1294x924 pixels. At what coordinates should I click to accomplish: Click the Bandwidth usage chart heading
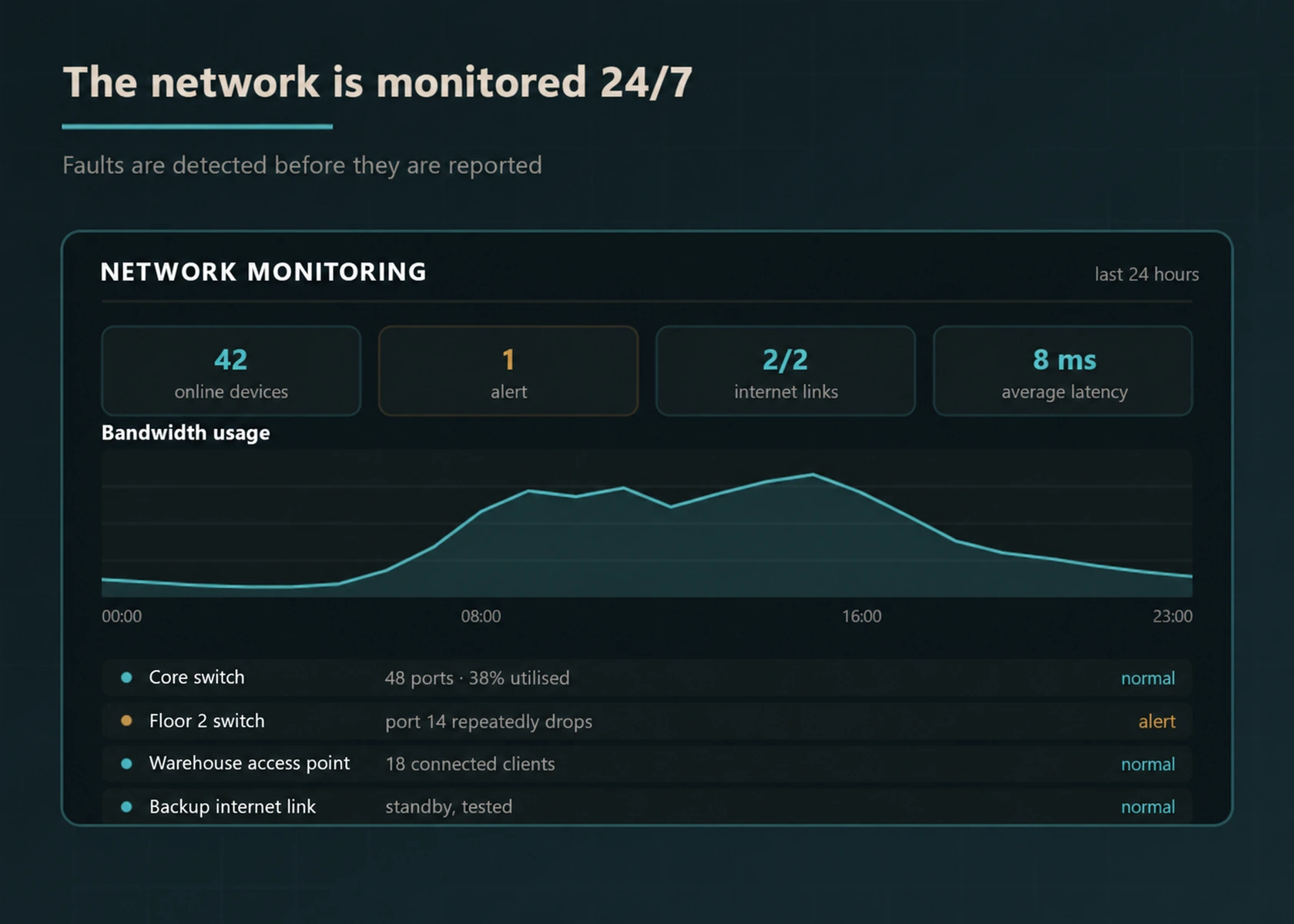tap(186, 433)
